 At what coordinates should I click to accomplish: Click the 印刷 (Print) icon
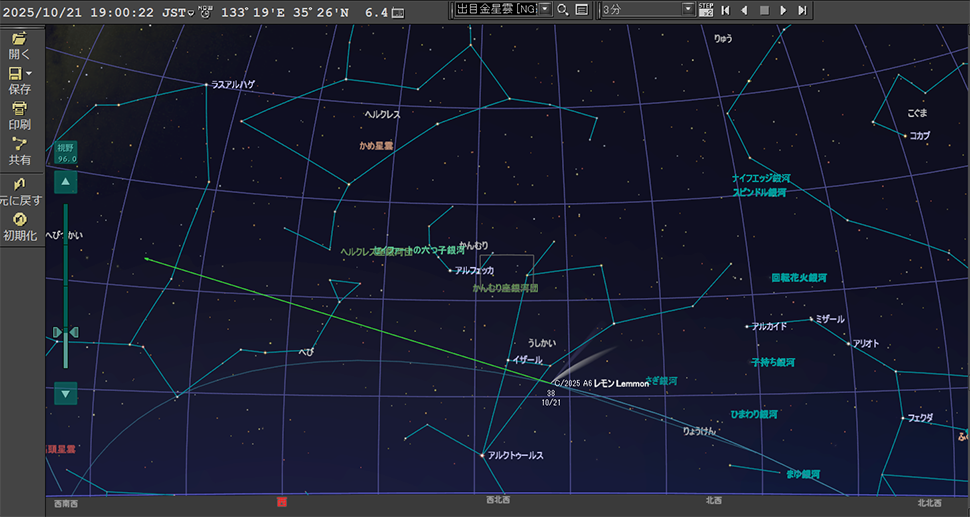(19, 109)
